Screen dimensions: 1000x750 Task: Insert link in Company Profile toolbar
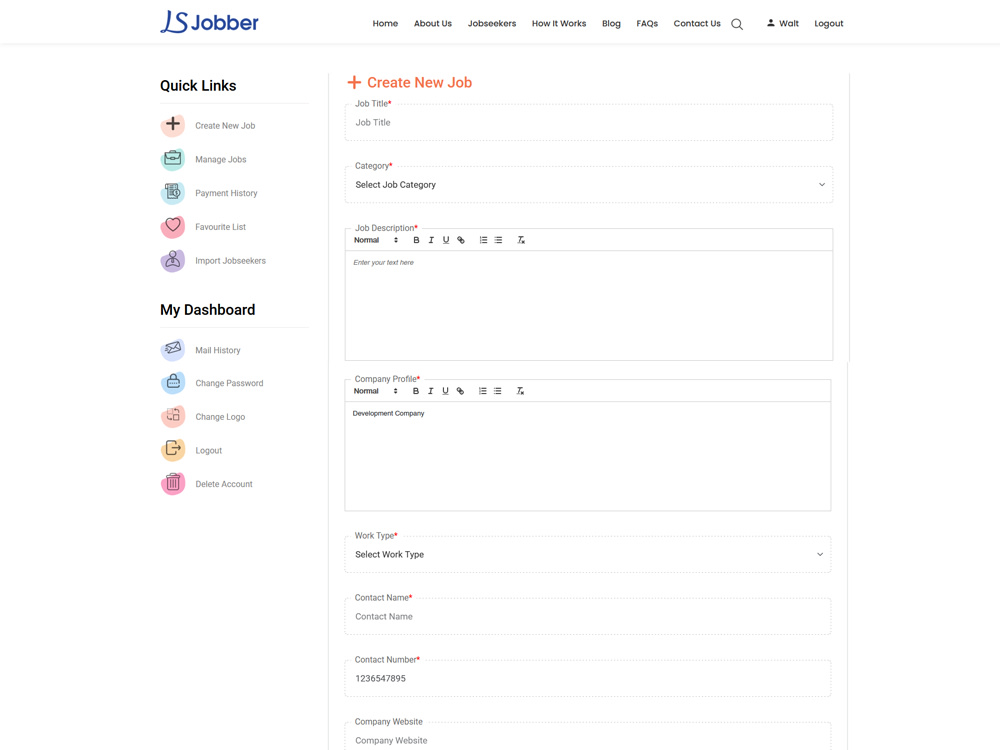tap(460, 391)
